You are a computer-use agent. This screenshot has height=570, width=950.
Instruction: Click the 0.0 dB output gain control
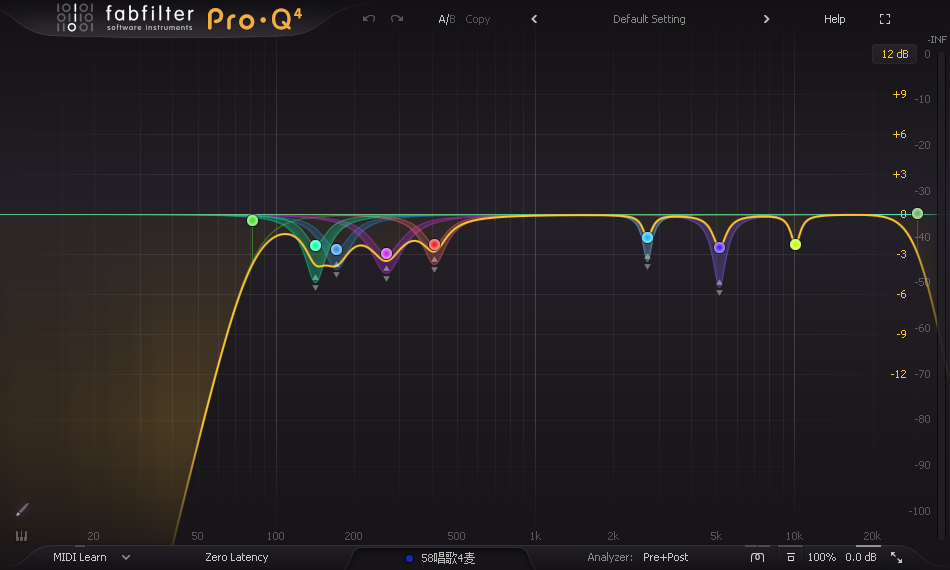point(860,557)
